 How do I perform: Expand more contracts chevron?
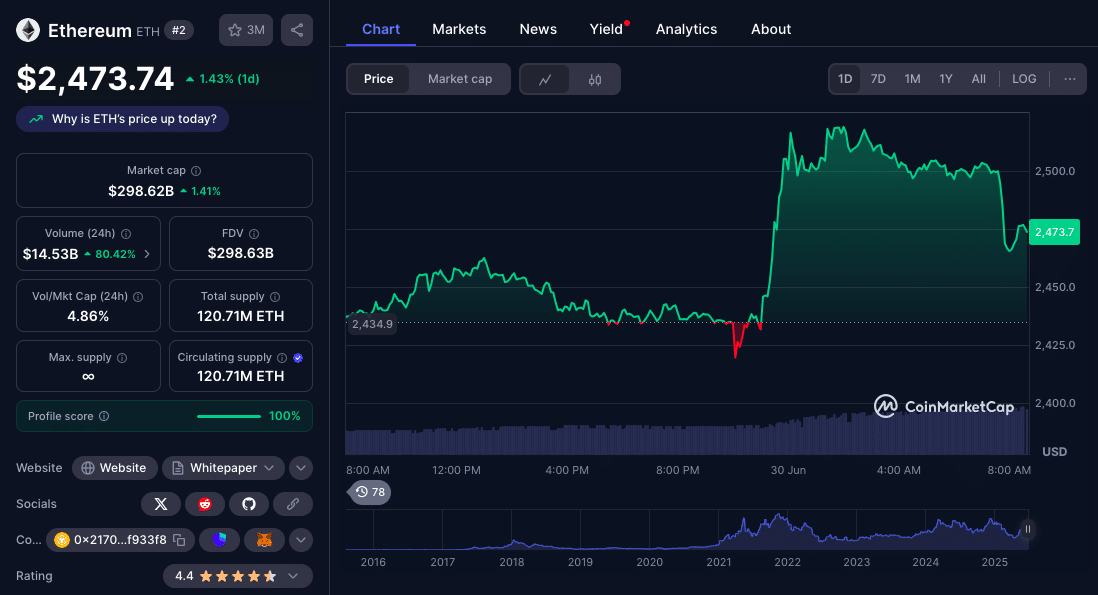click(x=301, y=540)
